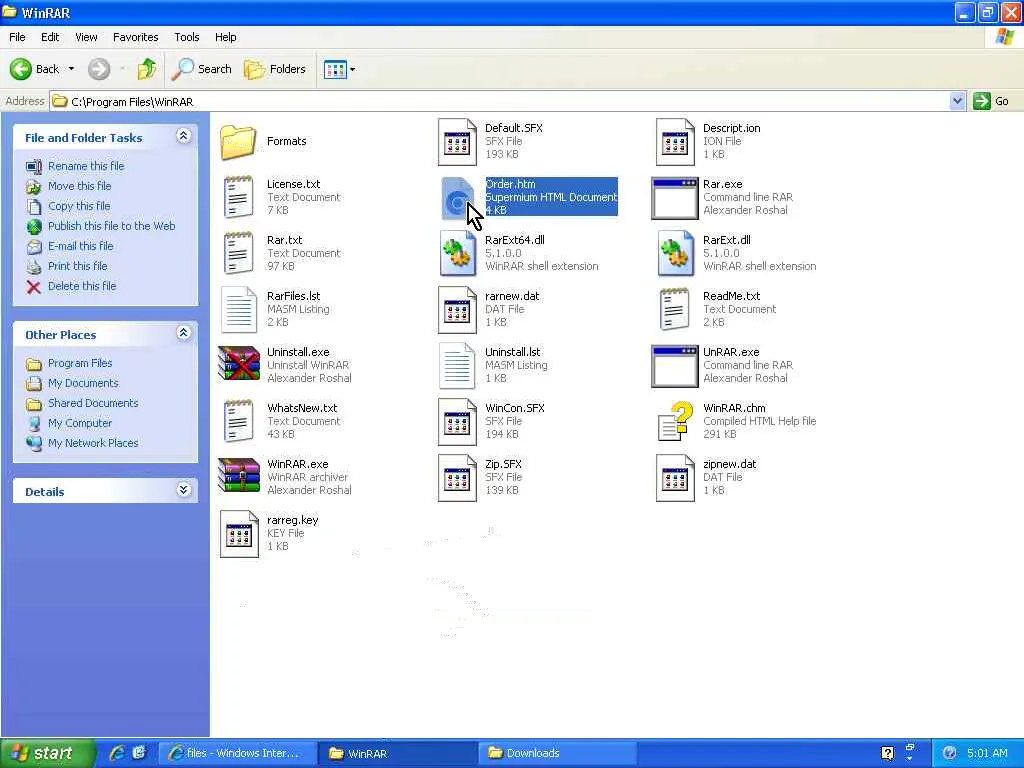Viewport: 1024px width, 768px height.
Task: Click the Forward arrow toolbar button
Action: point(99,69)
